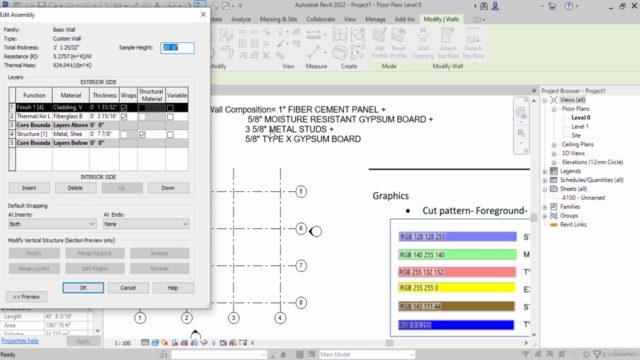Click the Visual Style icon in view control bar
640x360 pixels.
[155, 343]
